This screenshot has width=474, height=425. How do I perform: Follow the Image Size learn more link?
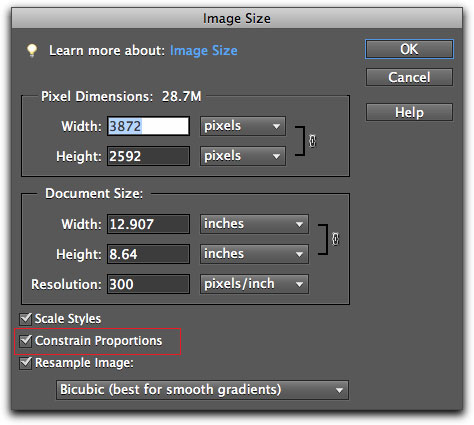tap(204, 51)
